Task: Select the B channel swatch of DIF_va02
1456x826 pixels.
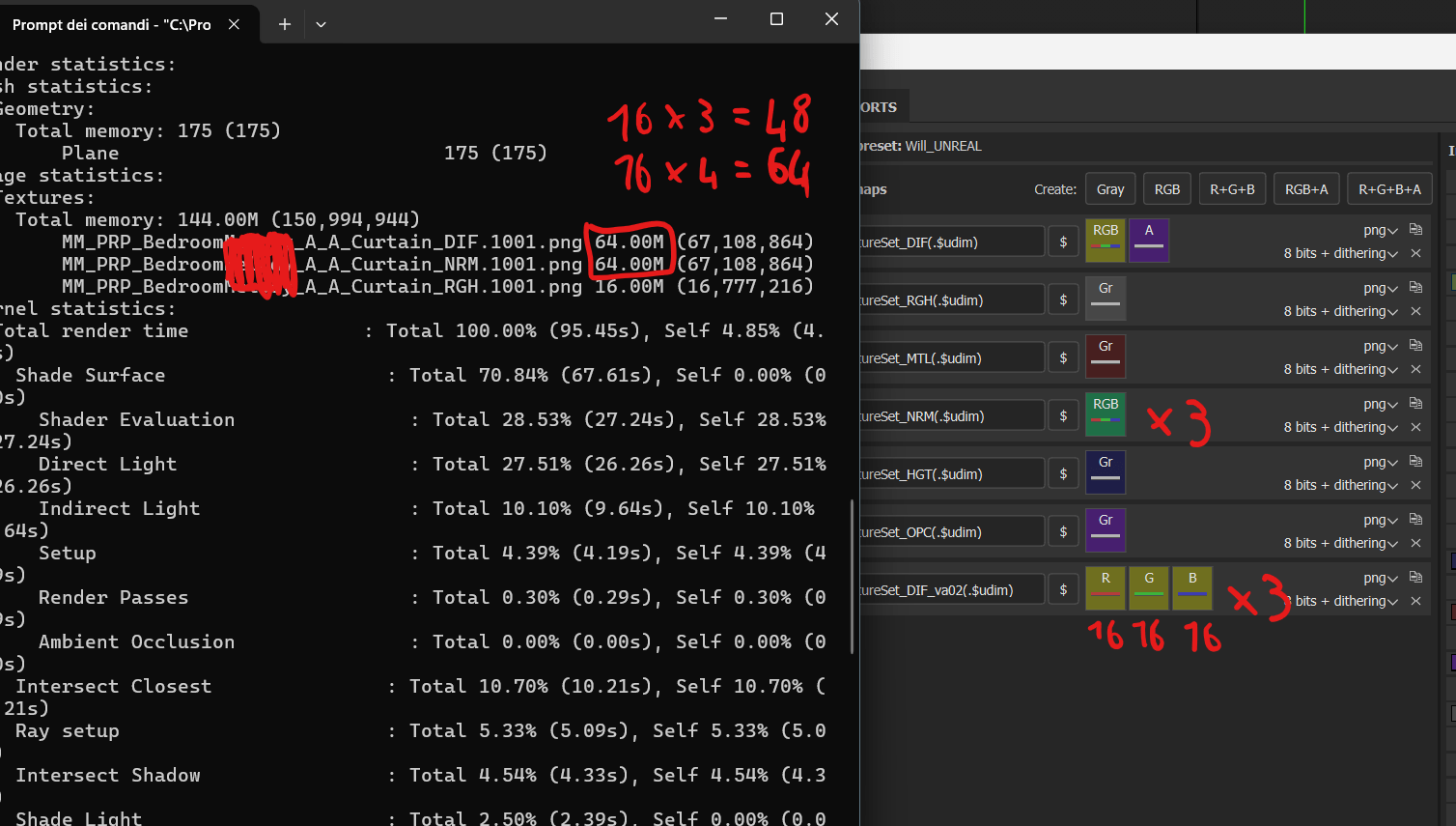Action: coord(1192,588)
